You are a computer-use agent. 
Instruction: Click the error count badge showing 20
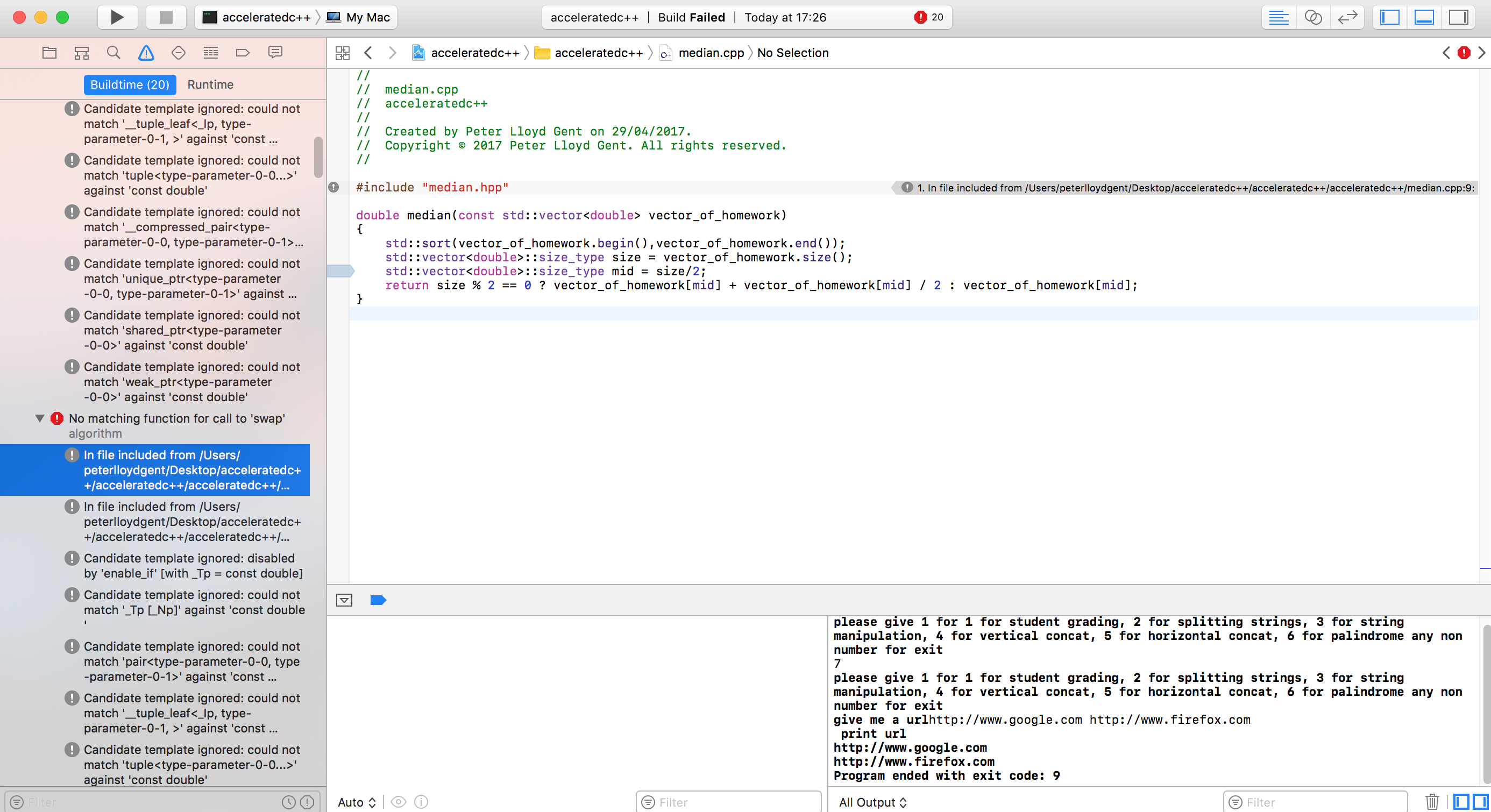[929, 17]
